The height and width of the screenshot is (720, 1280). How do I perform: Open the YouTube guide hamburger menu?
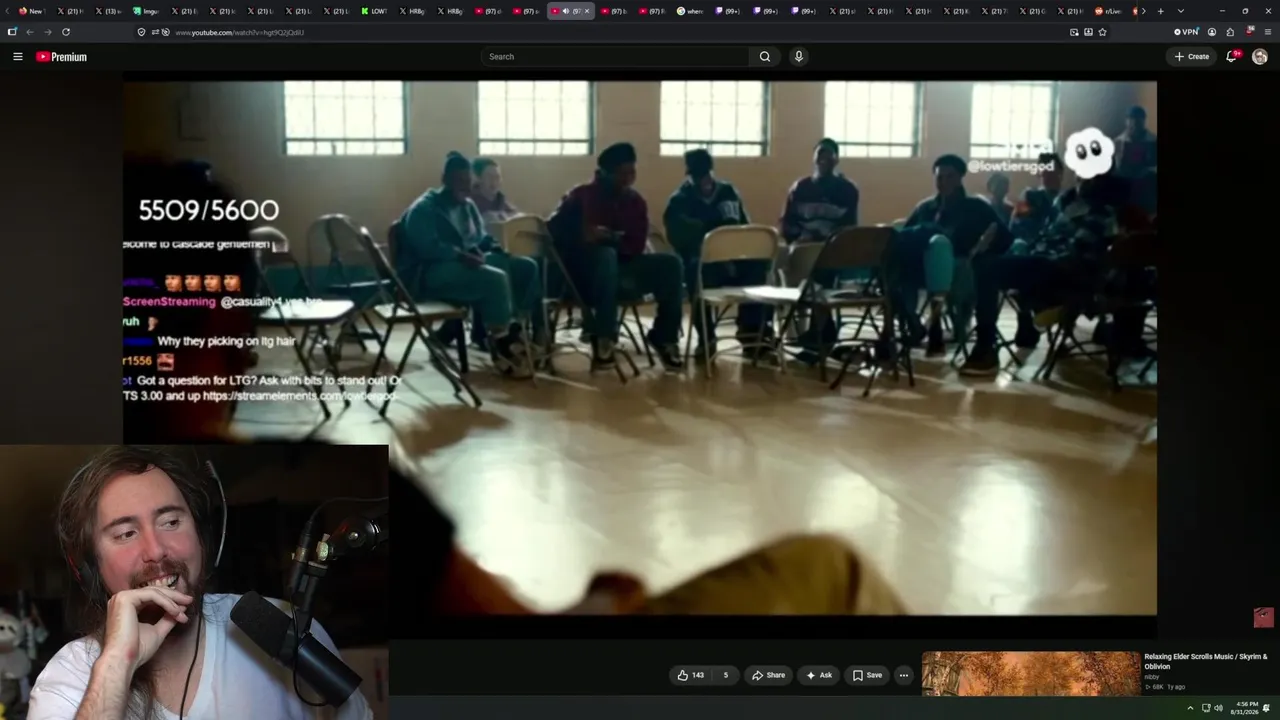point(17,57)
